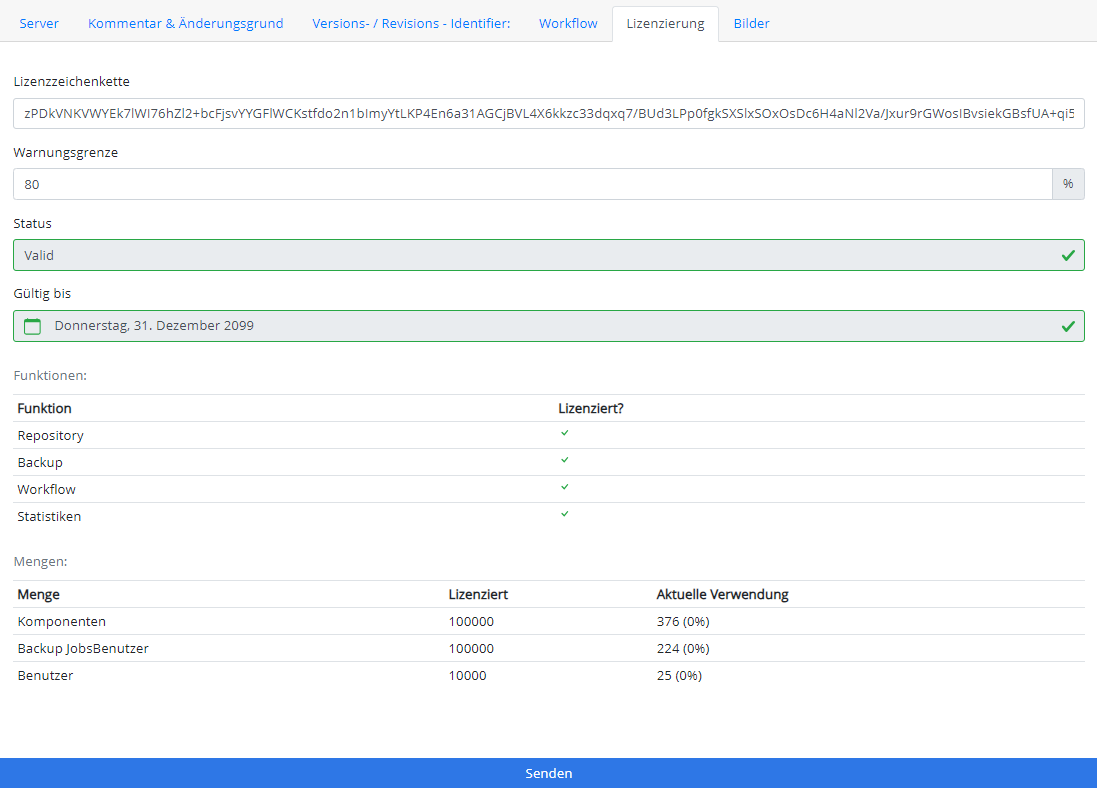Select the Lizenzierung tab
Image resolution: width=1097 pixels, height=788 pixels.
665,23
